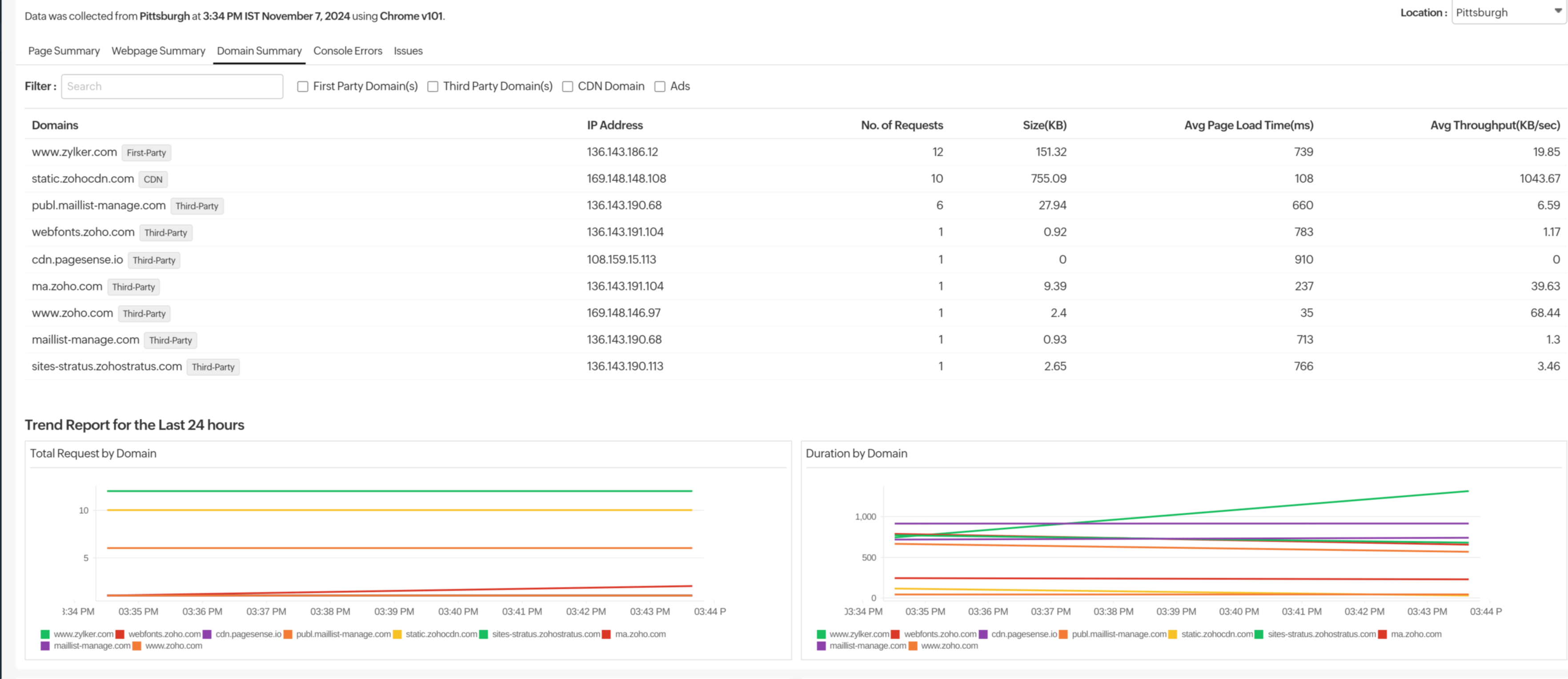
Task: Select the static.zohocdn.com domain entry
Action: 84,178
